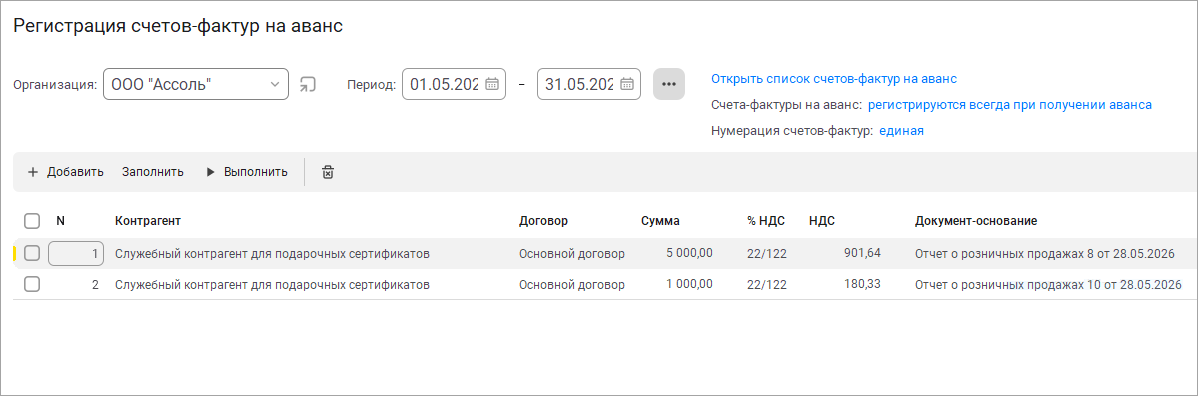Click the period end date field
The height and width of the screenshot is (396, 1198).
pos(588,84)
